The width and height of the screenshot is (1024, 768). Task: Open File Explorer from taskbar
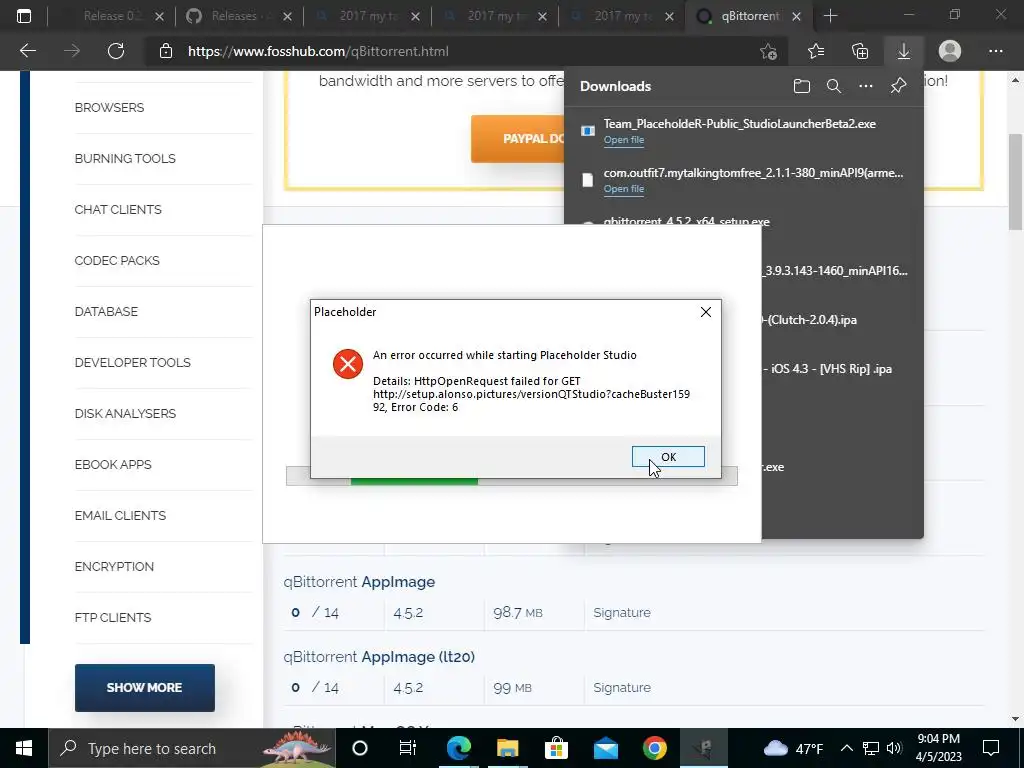(507, 748)
